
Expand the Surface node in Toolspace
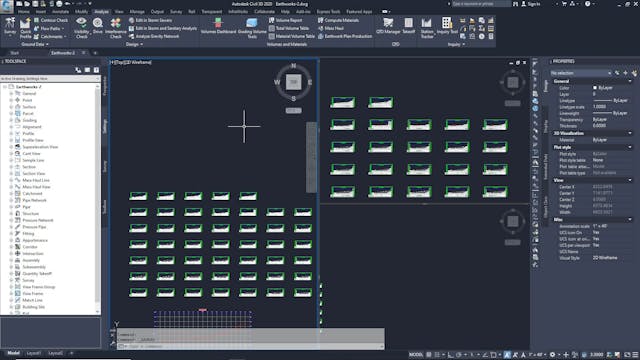[x=11, y=107]
